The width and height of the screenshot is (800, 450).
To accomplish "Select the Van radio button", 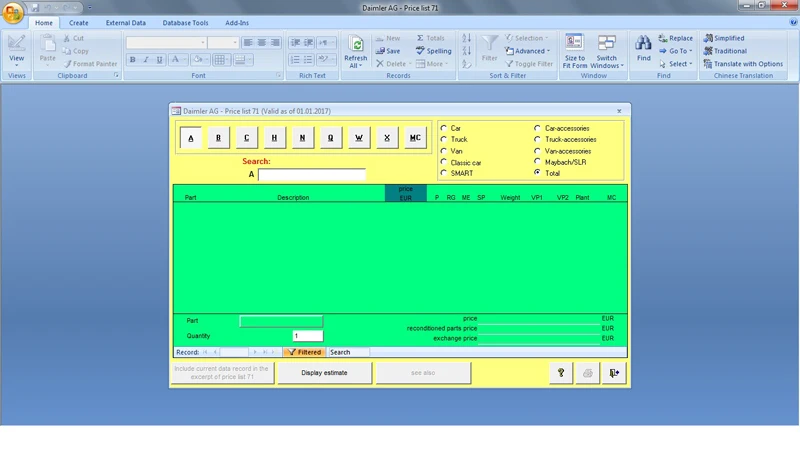I will point(444,151).
